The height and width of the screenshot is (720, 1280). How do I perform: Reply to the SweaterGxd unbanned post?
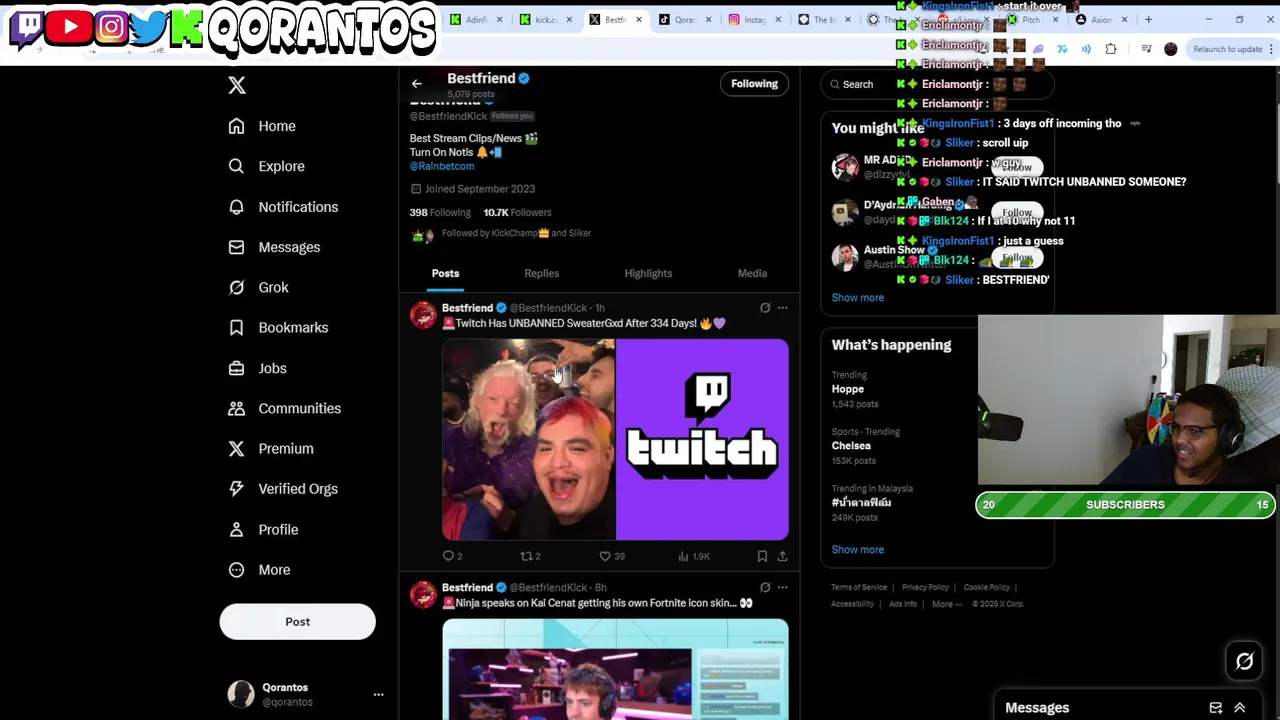(x=452, y=556)
